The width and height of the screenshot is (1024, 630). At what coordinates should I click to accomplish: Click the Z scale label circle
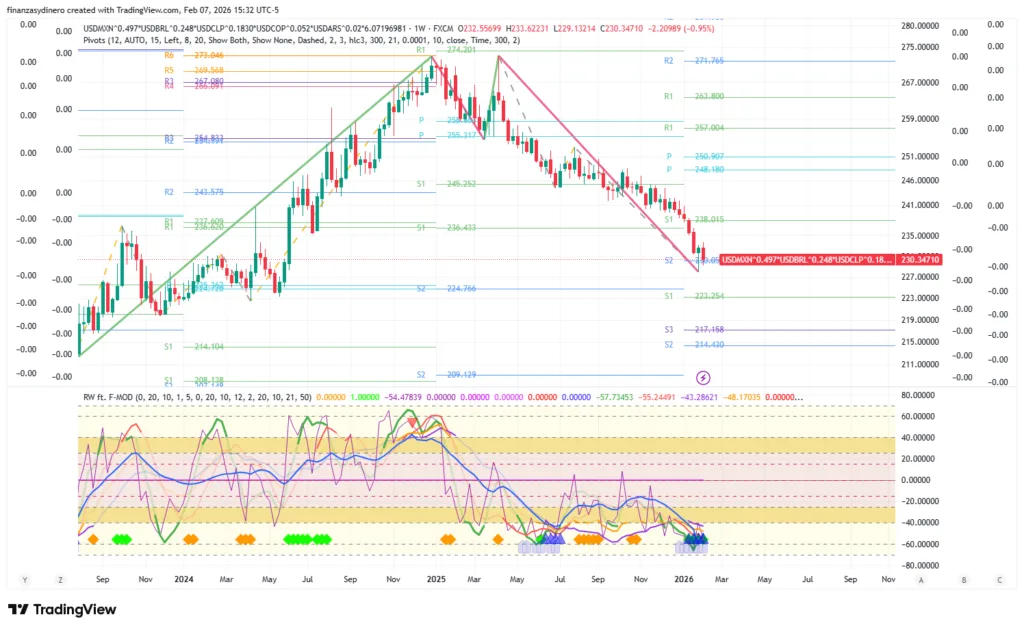(x=61, y=579)
